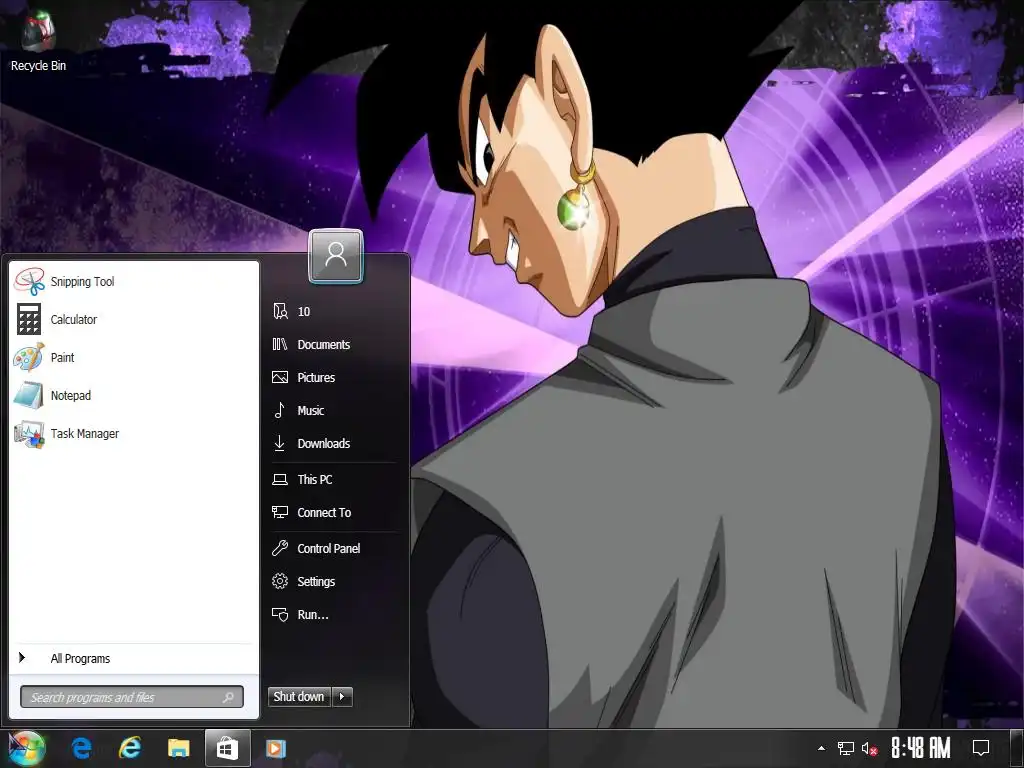The width and height of the screenshot is (1024, 768).
Task: Start Paint from the program list
Action: click(134, 357)
